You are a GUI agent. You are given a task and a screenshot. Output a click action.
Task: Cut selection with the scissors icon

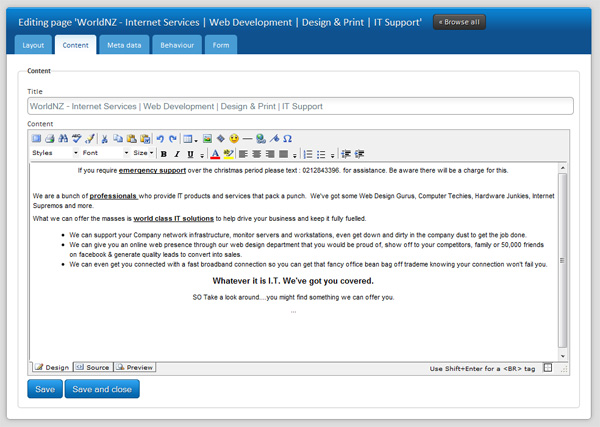point(104,139)
